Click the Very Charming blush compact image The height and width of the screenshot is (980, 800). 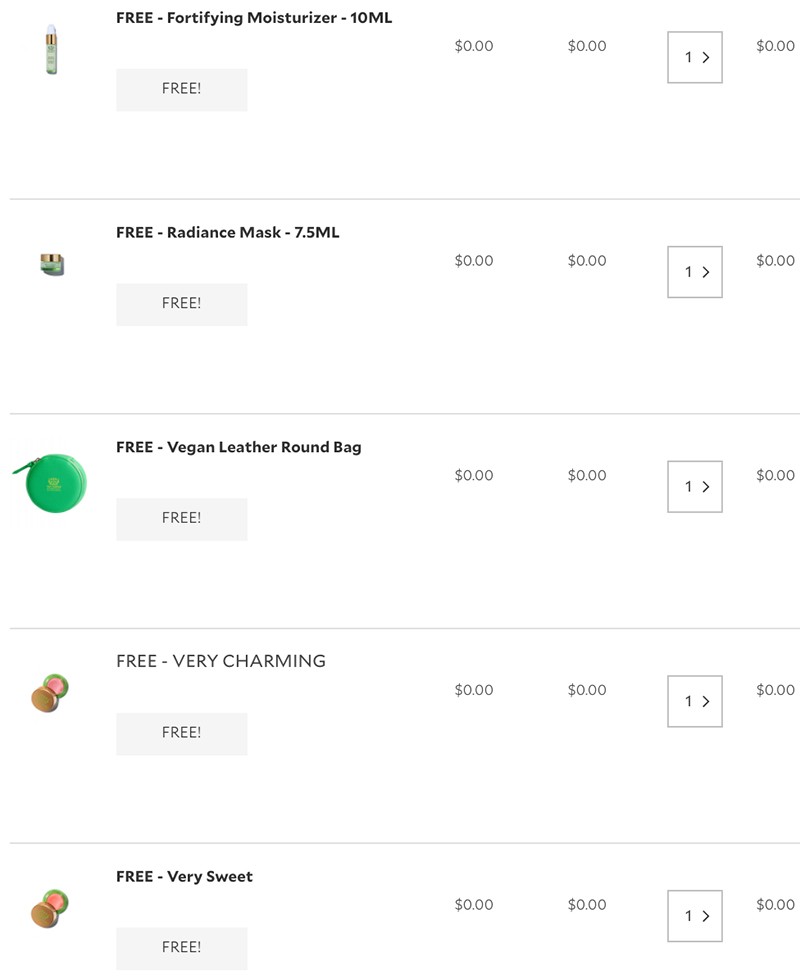coord(50,693)
